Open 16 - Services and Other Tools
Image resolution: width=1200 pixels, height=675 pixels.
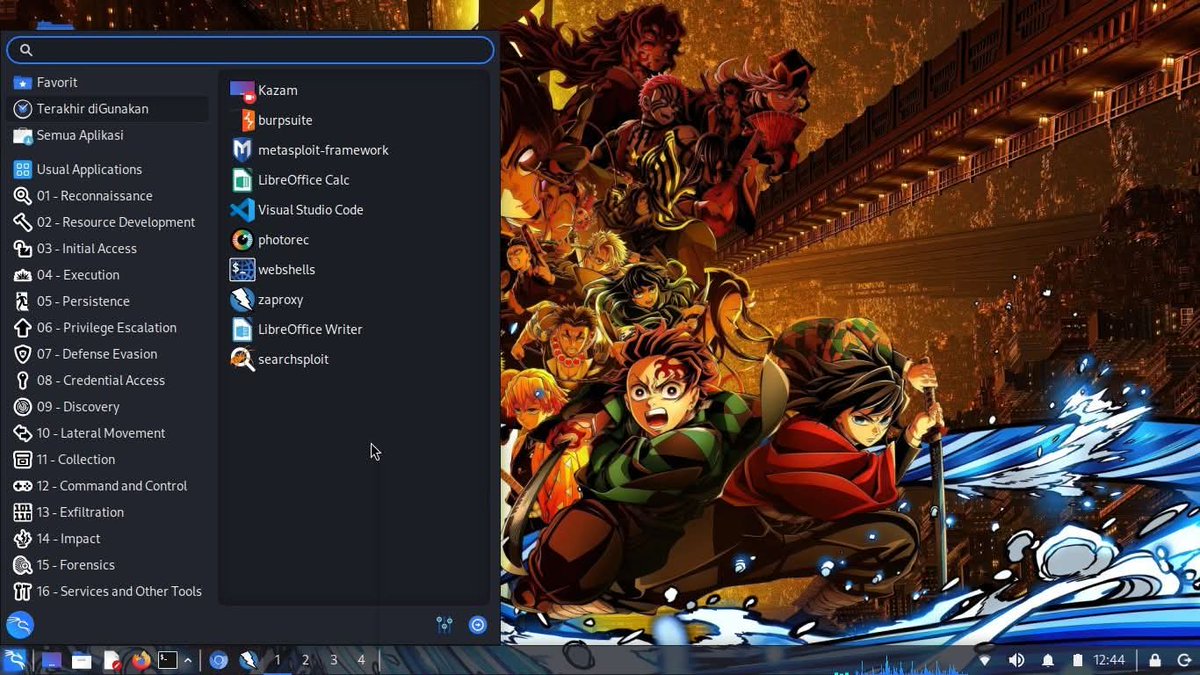(x=109, y=591)
